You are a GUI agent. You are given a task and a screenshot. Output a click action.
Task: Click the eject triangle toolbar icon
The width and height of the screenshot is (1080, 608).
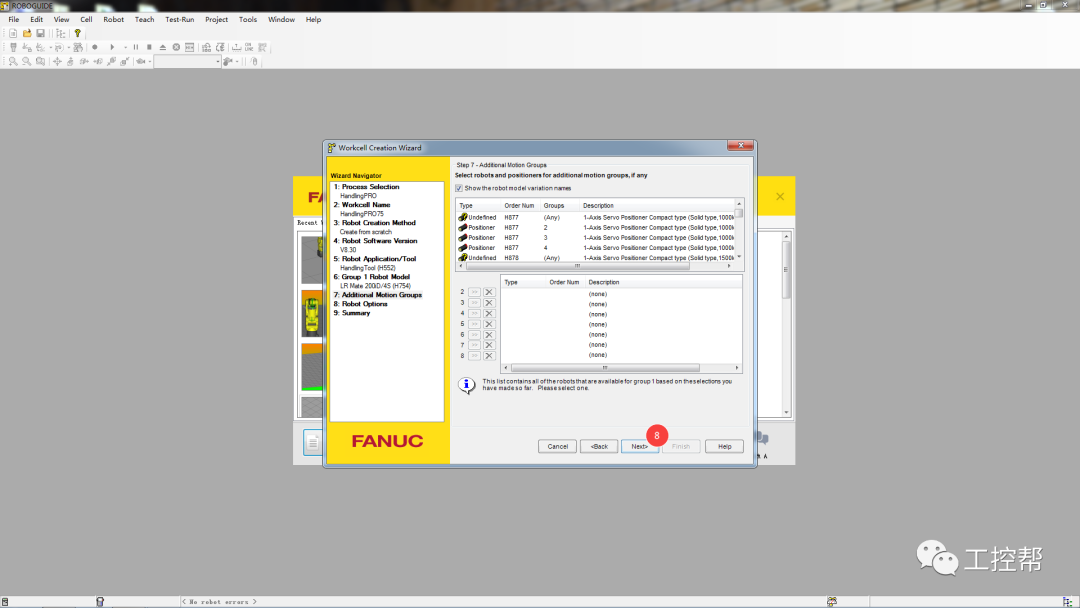click(x=163, y=48)
